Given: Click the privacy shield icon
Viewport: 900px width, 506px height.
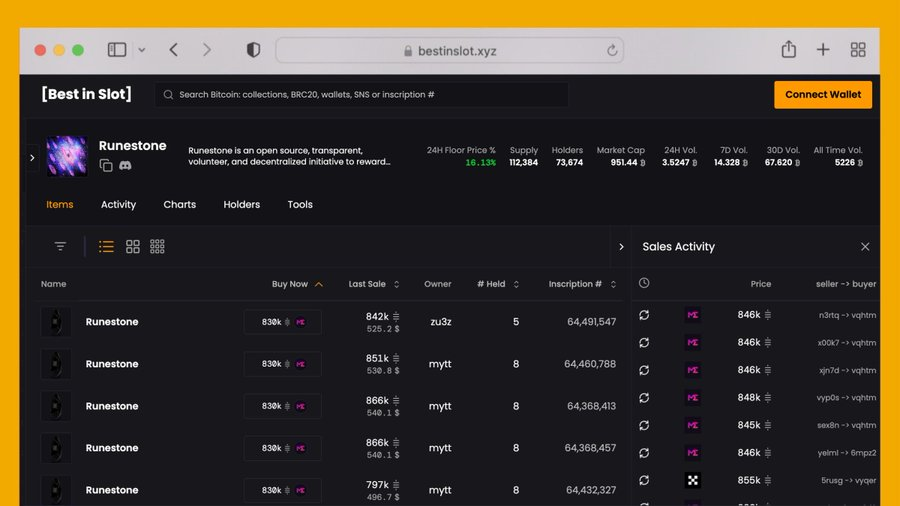Looking at the screenshot, I should [253, 50].
